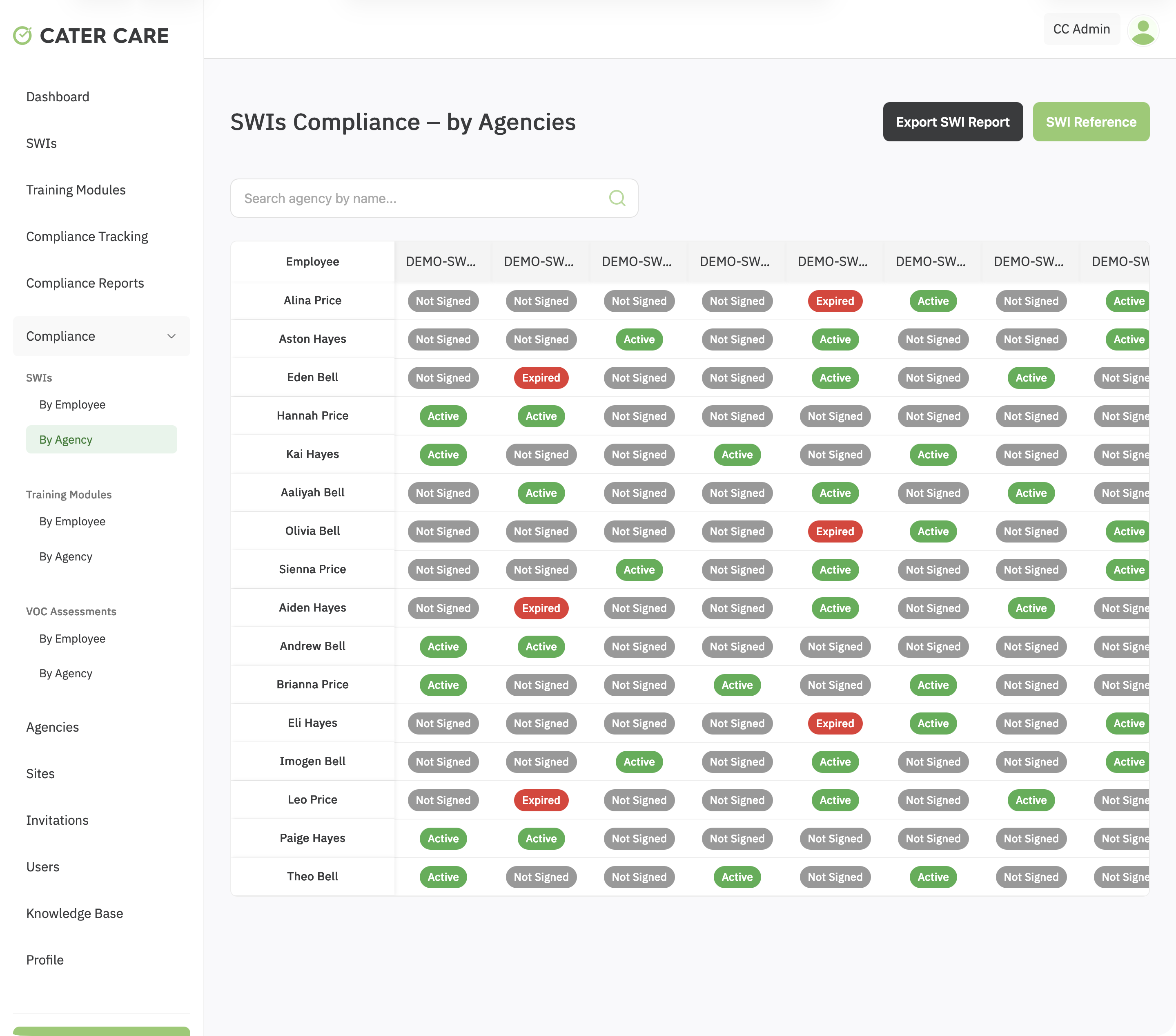Click Eli Hayes' Expired badge

tap(835, 723)
